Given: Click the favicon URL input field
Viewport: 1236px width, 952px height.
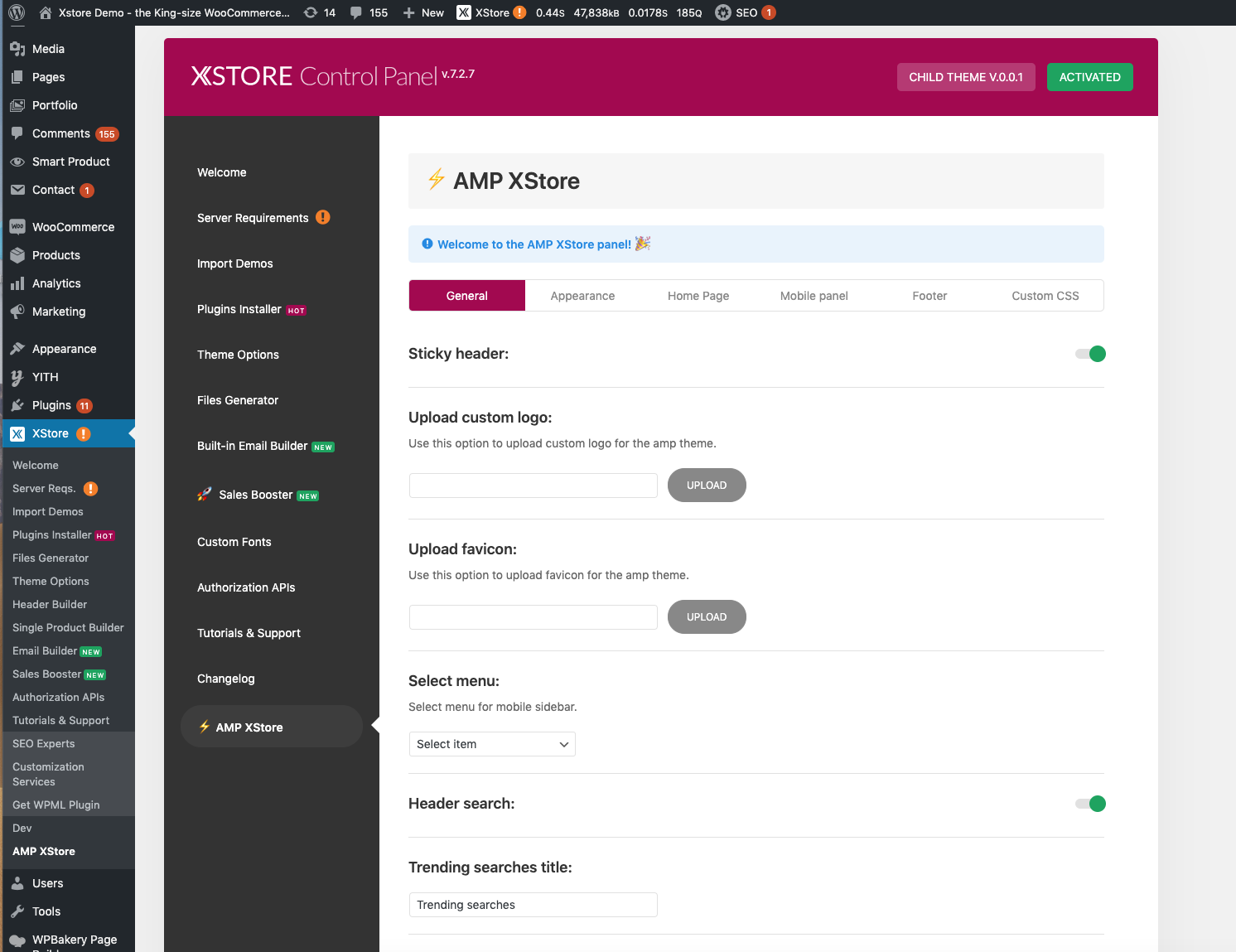Looking at the screenshot, I should (x=534, y=617).
